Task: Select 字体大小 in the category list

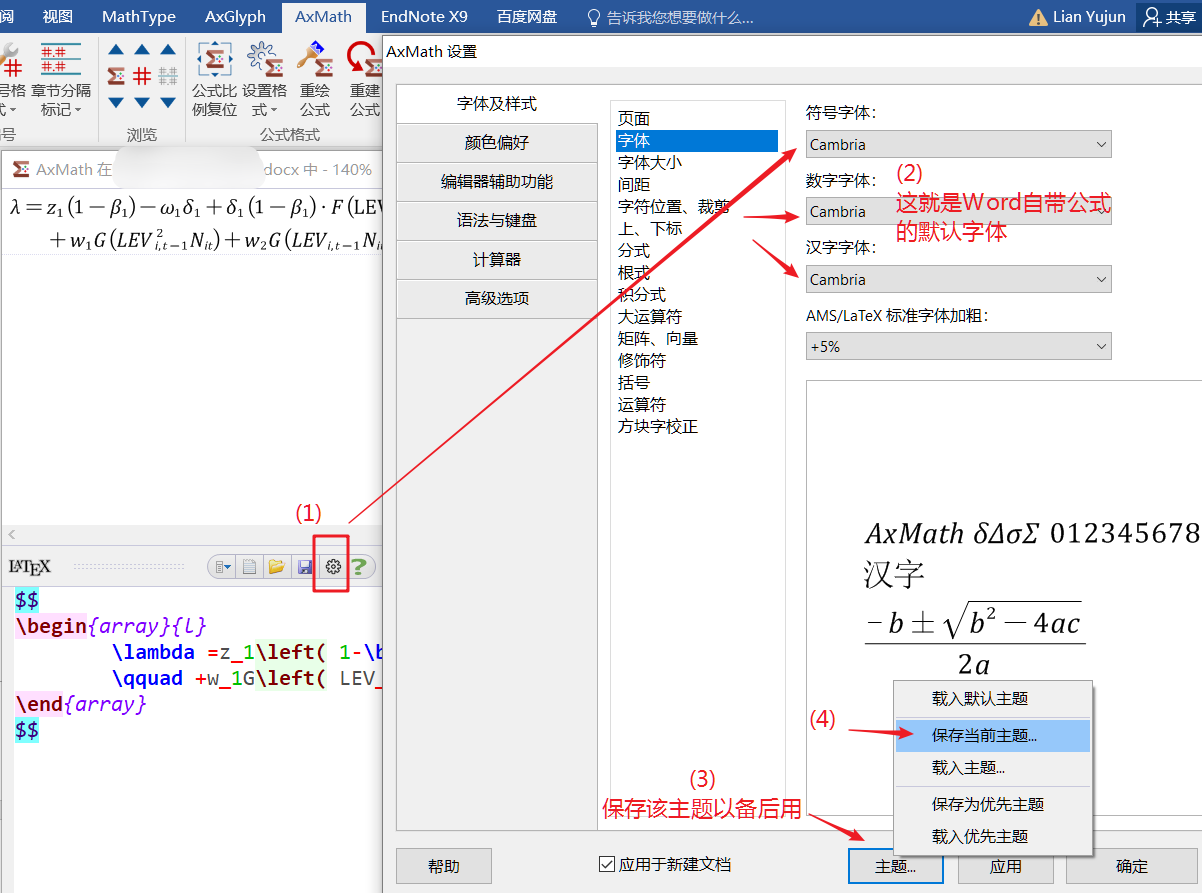Action: 650,162
